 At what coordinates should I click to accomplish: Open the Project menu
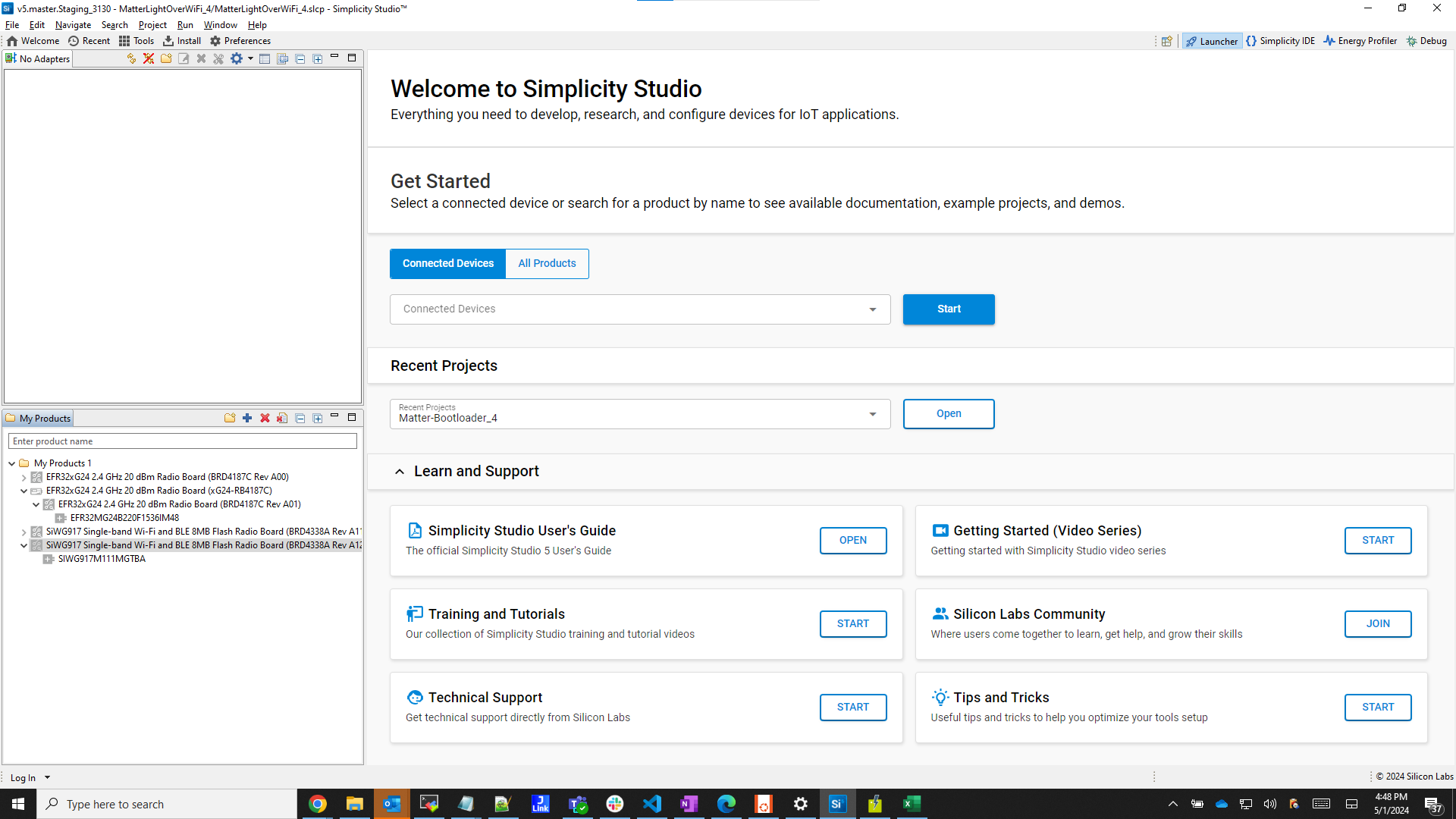pyautogui.click(x=152, y=25)
